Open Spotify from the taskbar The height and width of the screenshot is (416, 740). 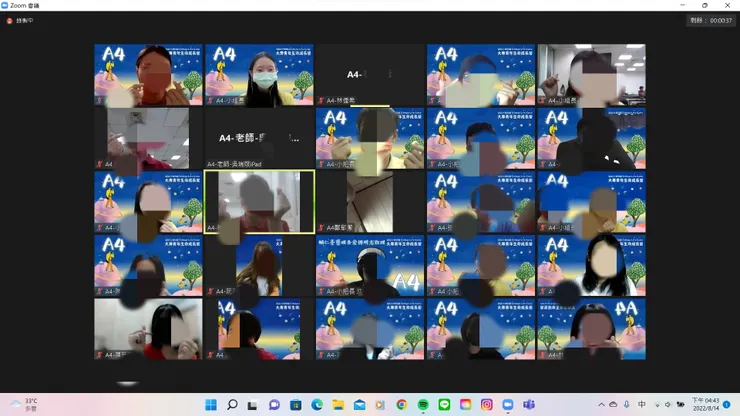423,405
